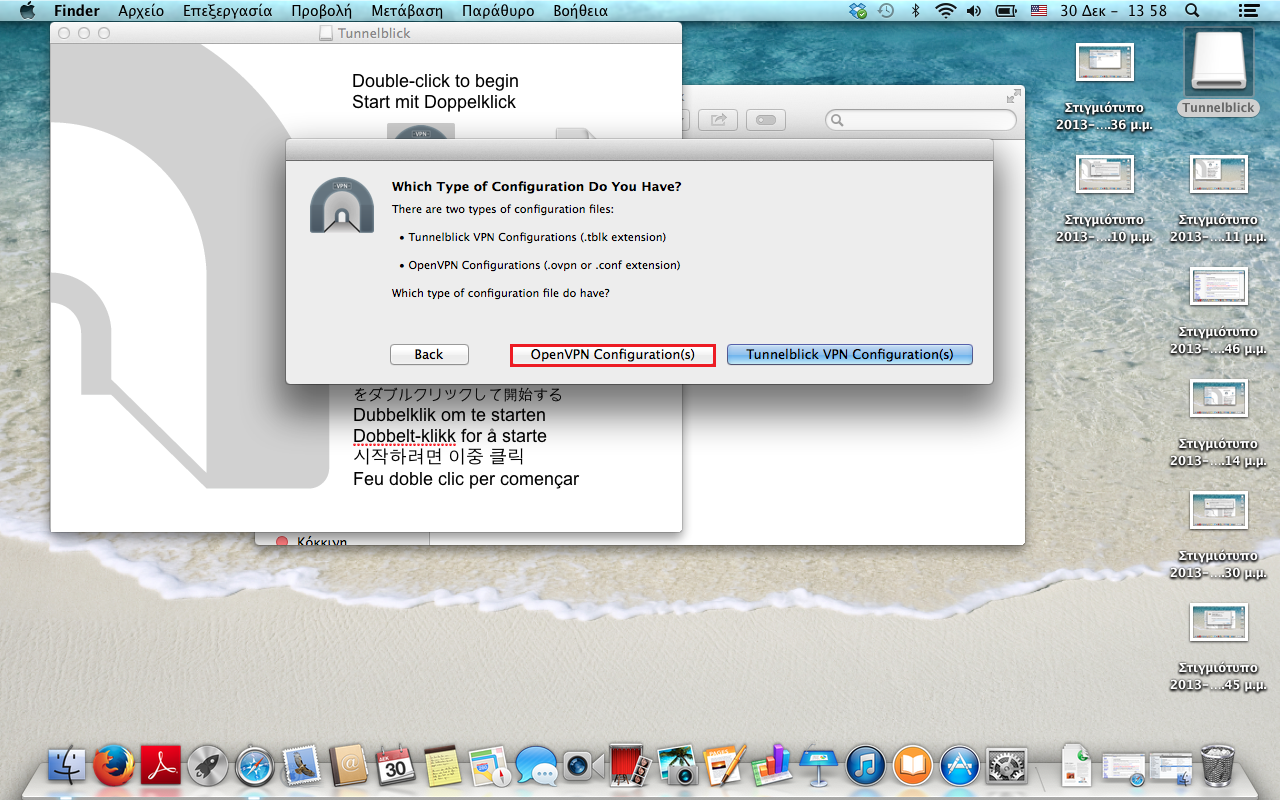The width and height of the screenshot is (1280, 800).
Task: Open Calendar icon showing 30
Action: coord(395,767)
